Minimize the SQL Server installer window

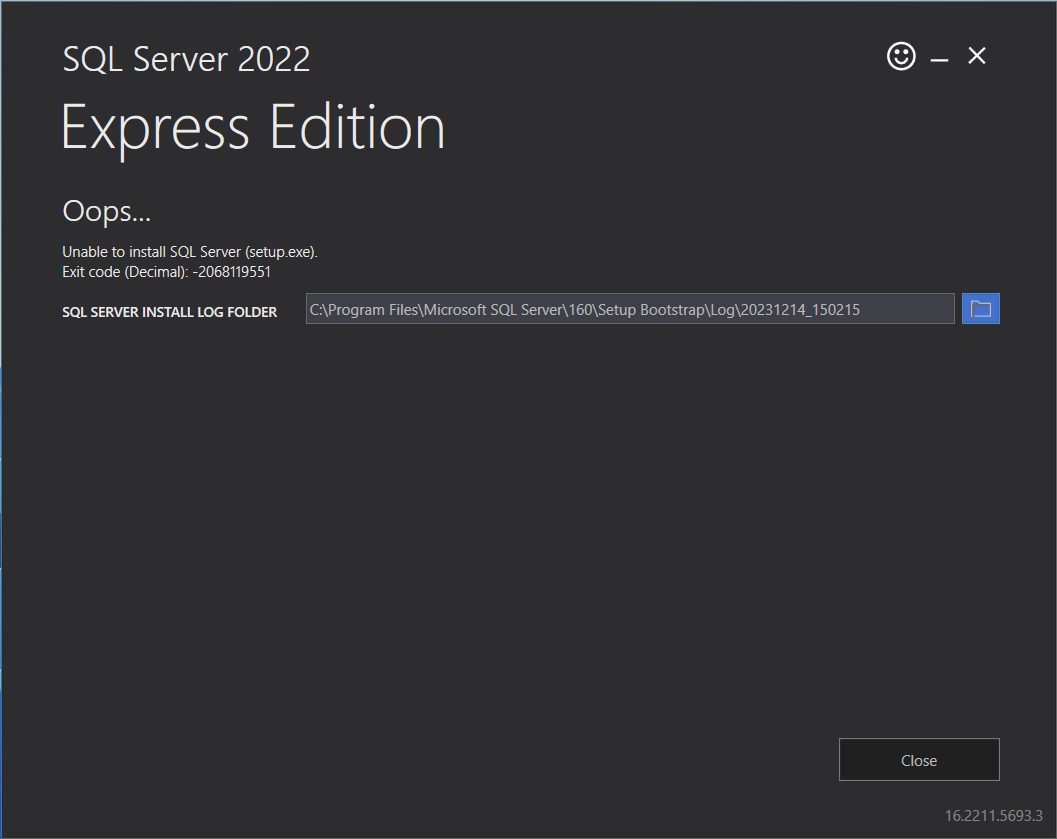click(939, 59)
